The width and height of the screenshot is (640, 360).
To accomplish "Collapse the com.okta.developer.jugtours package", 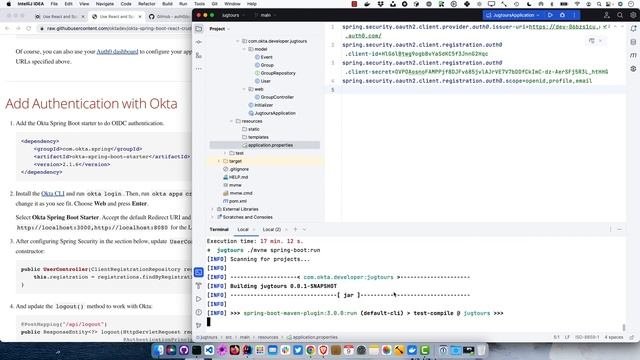I will pyautogui.click(x=238, y=41).
